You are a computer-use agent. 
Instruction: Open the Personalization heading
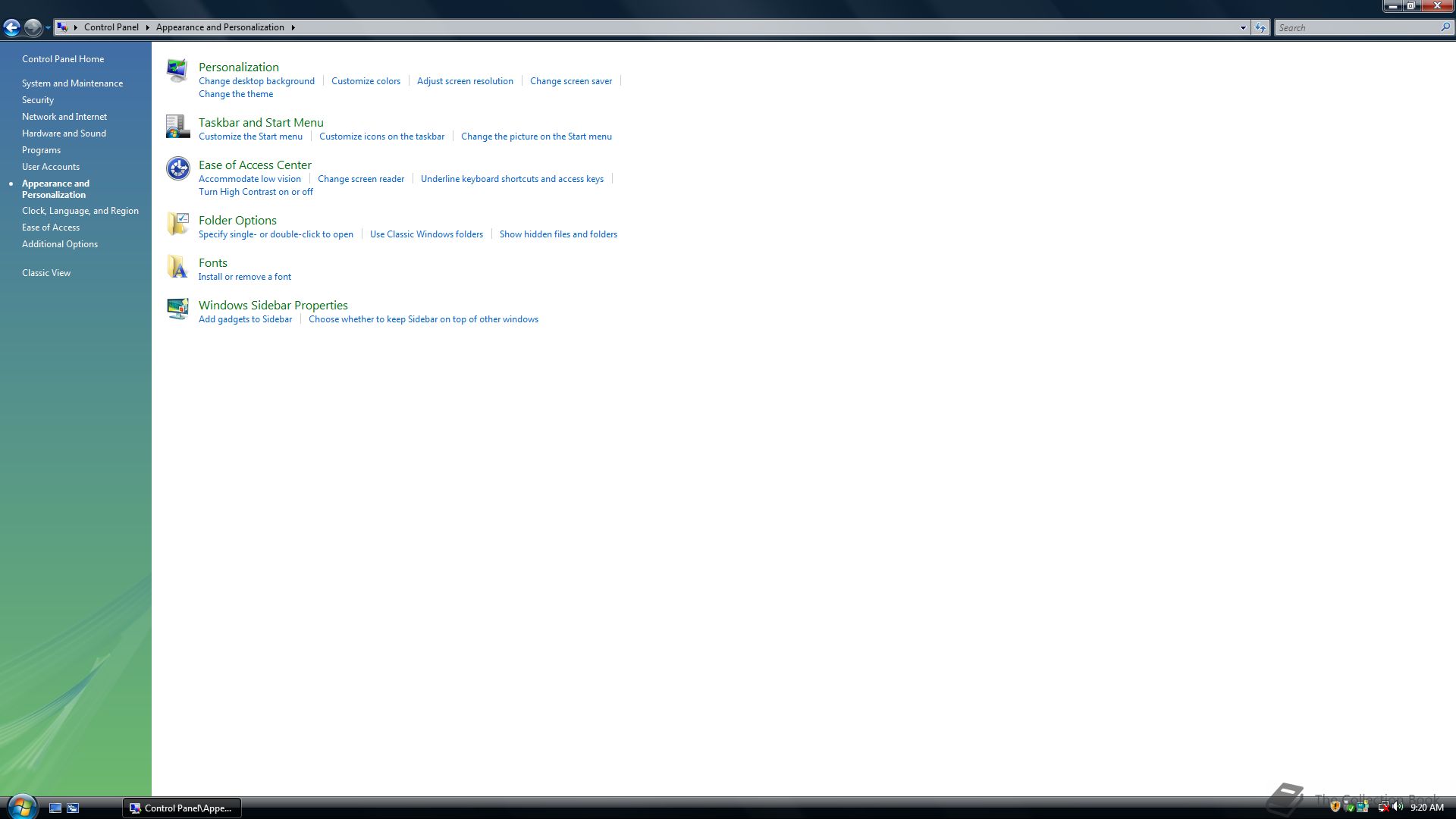239,67
